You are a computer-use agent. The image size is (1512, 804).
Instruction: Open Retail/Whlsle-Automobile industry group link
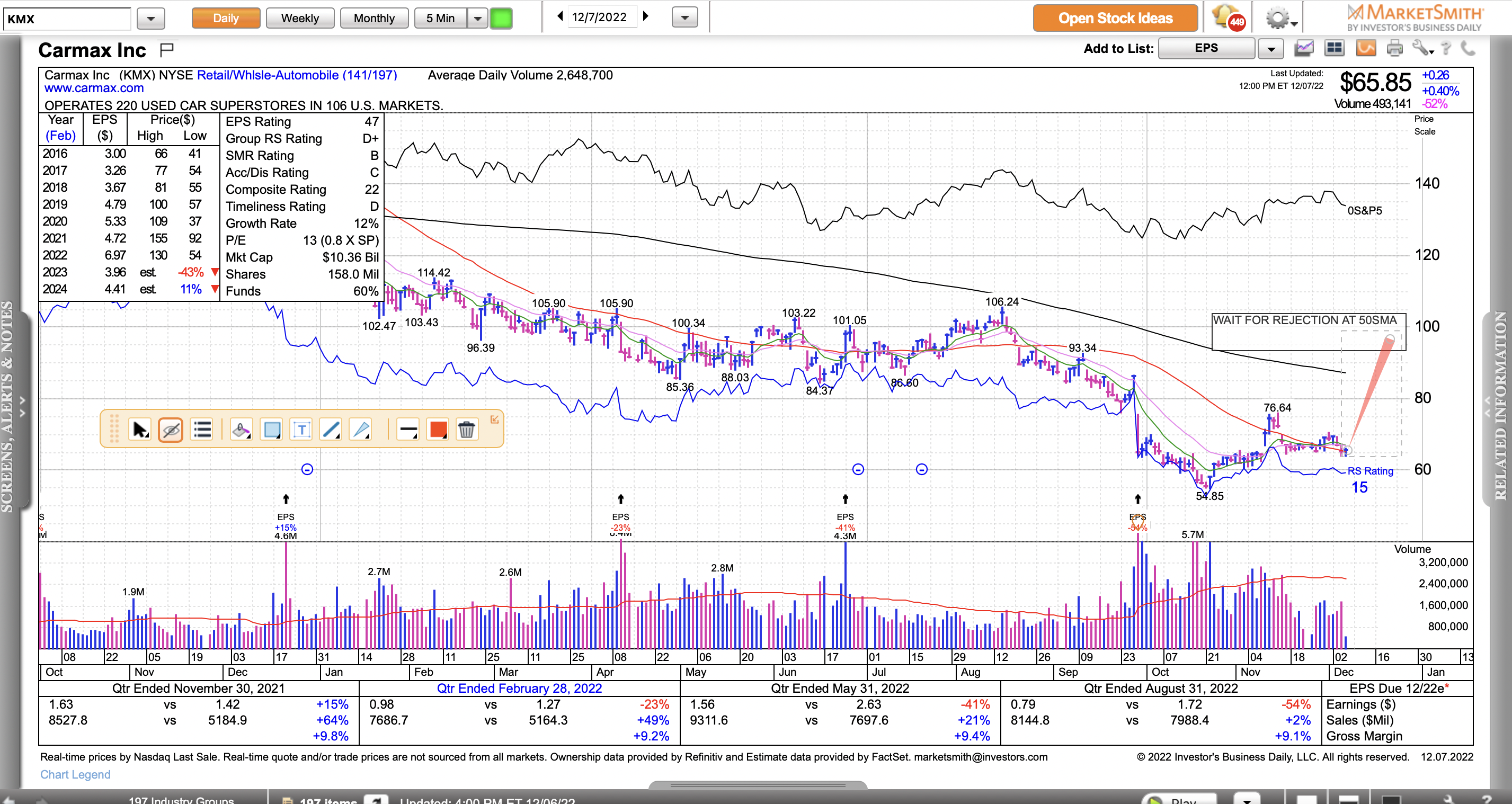click(x=297, y=75)
